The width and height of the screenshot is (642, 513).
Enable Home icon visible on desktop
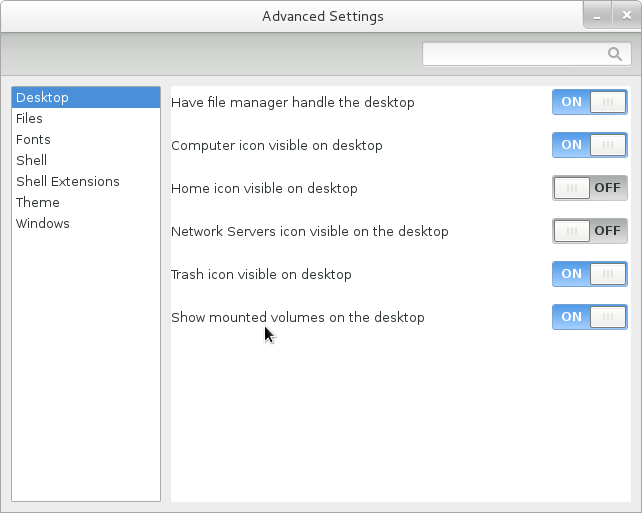pyautogui.click(x=590, y=188)
